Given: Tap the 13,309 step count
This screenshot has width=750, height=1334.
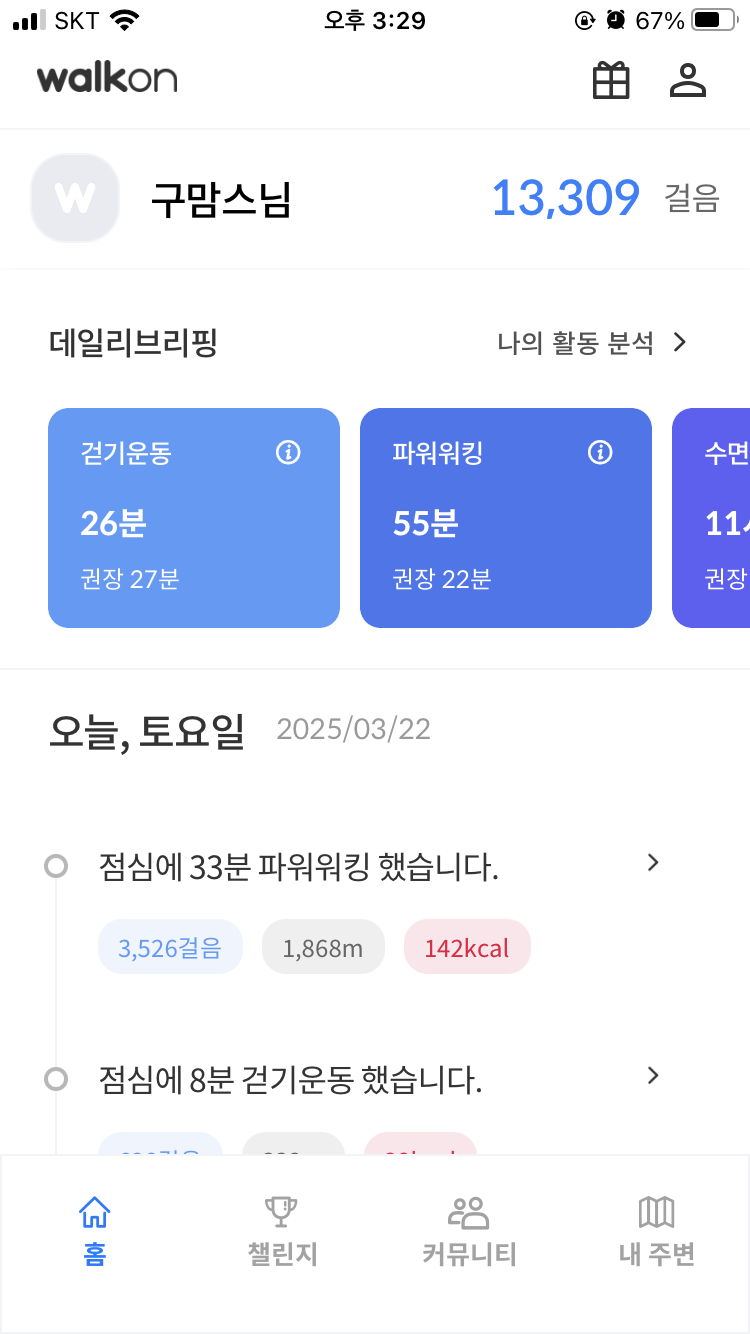Looking at the screenshot, I should pos(565,198).
